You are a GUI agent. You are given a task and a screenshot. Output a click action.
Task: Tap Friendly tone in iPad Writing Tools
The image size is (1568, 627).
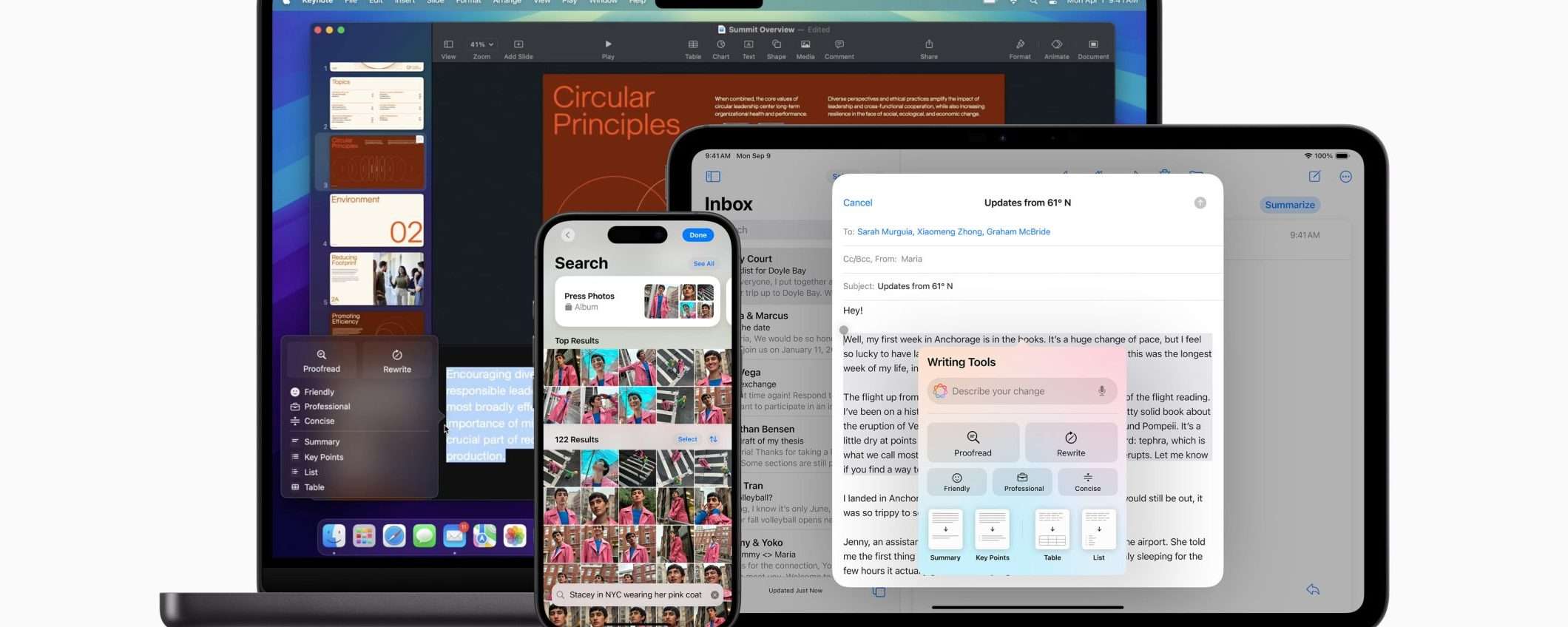coord(957,481)
